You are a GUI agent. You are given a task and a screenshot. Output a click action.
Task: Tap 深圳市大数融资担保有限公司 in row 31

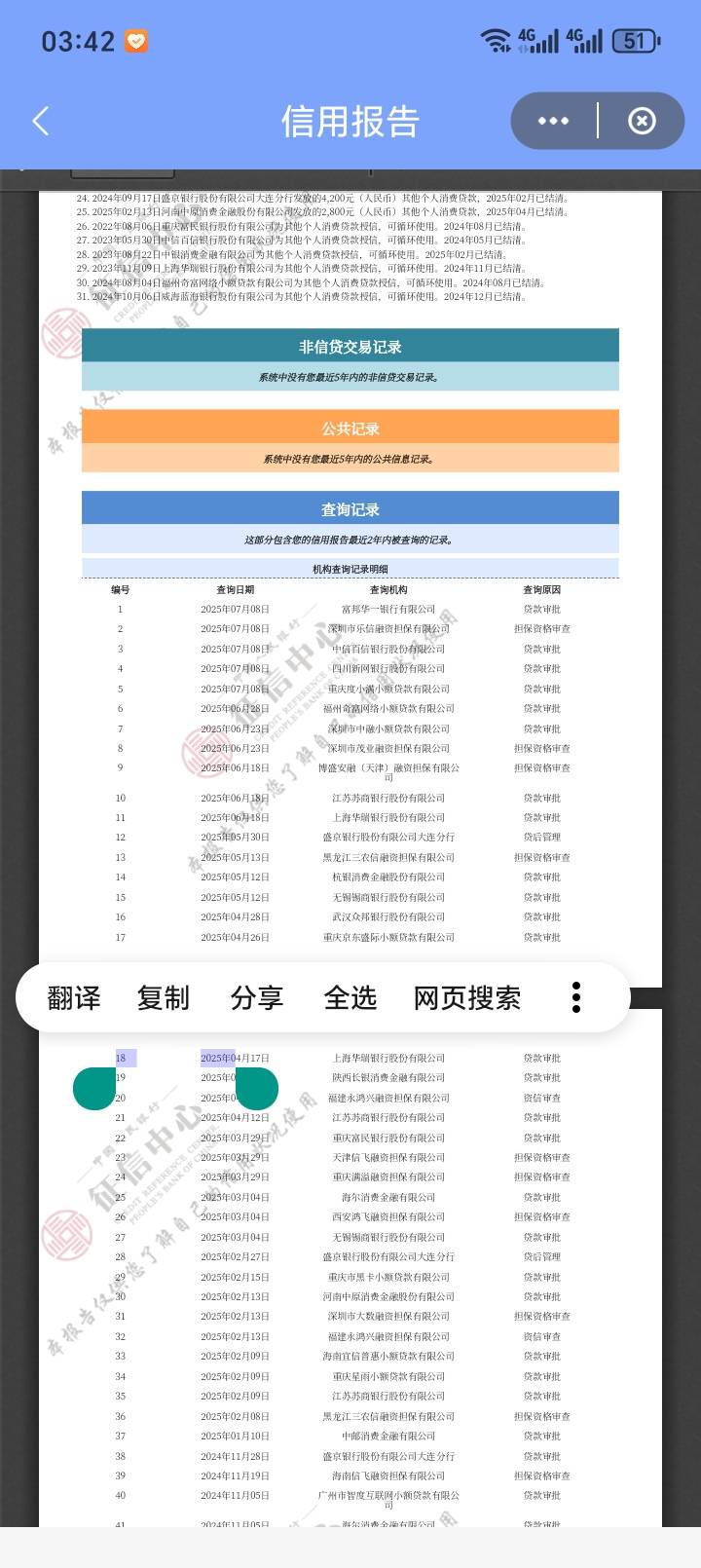point(388,1317)
